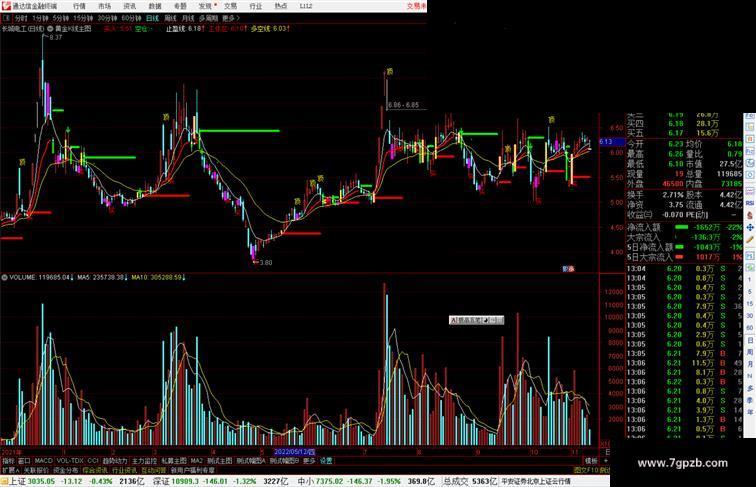Click the 模板 button
The image size is (756, 487).
point(591,461)
